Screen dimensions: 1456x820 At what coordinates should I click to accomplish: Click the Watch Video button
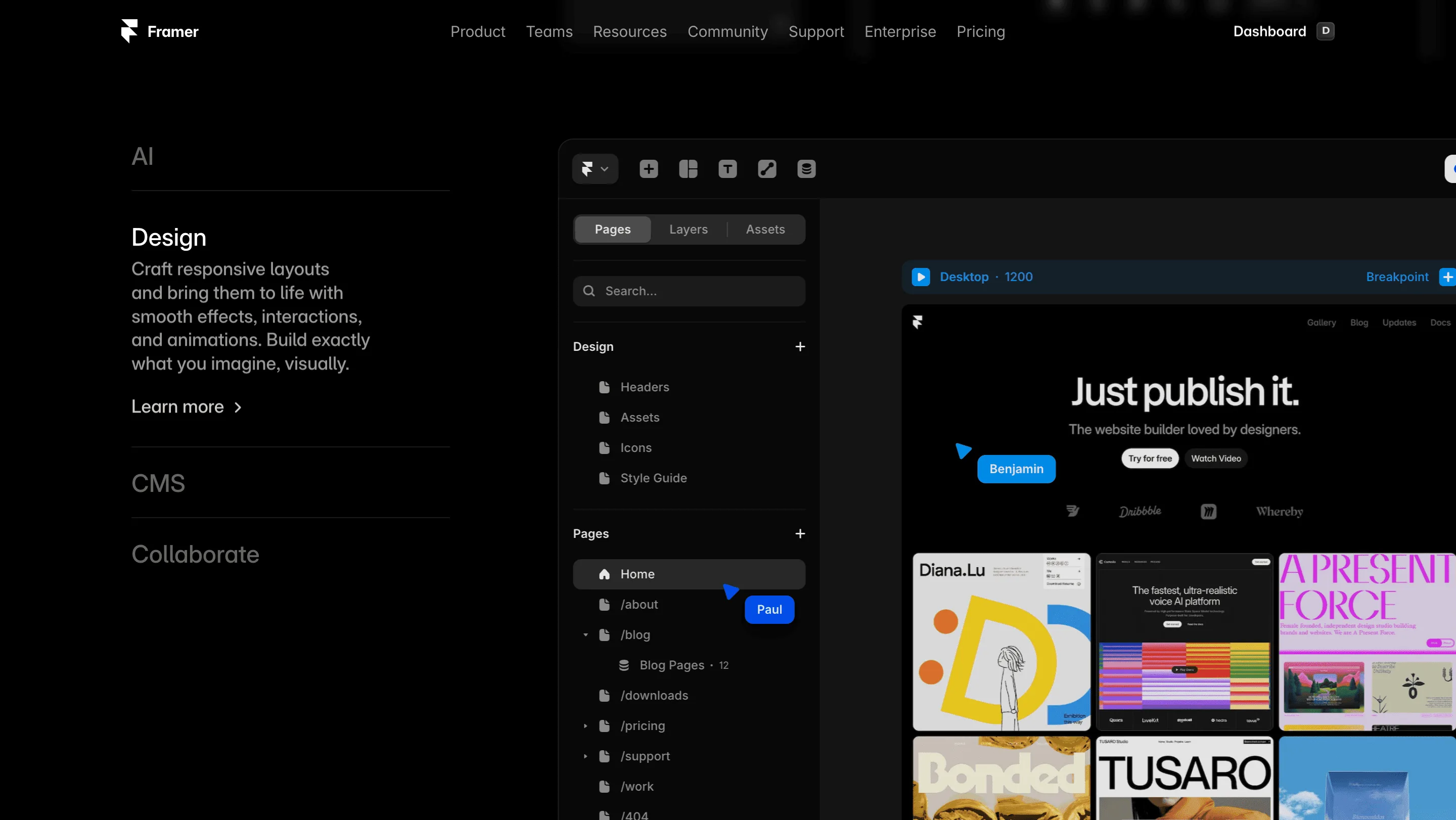[x=1216, y=459]
